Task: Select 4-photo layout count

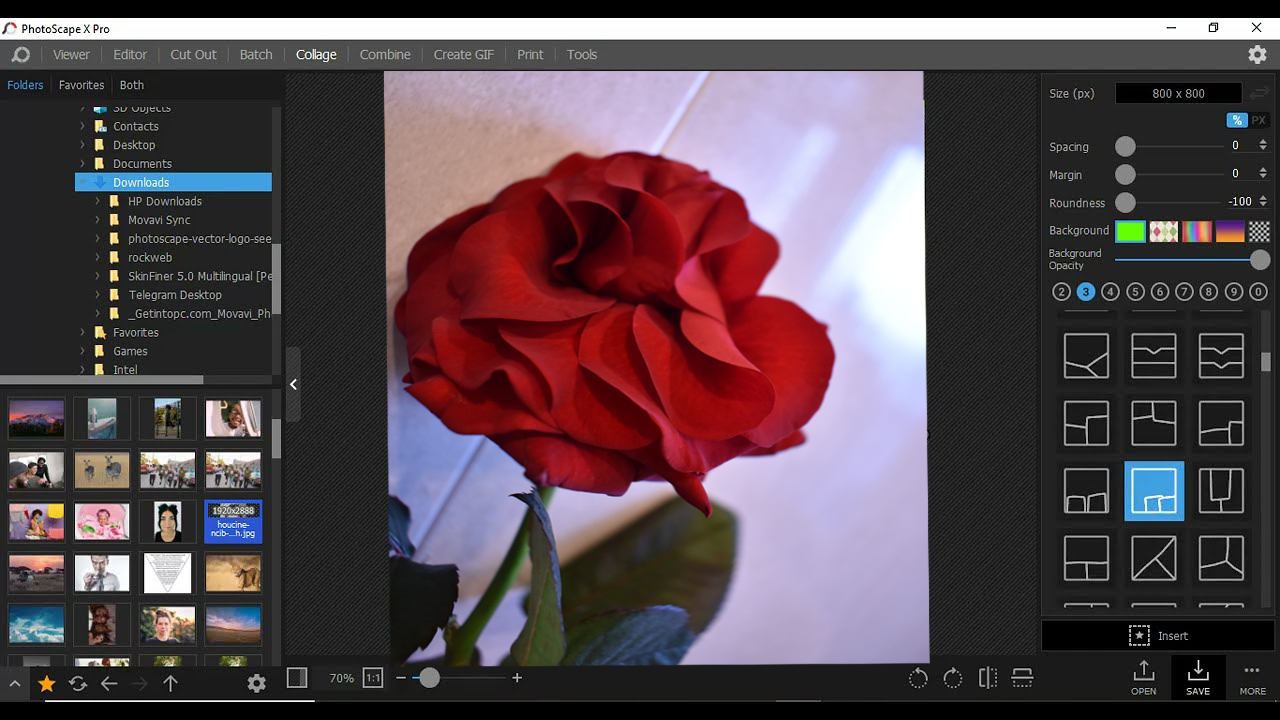Action: (1110, 292)
